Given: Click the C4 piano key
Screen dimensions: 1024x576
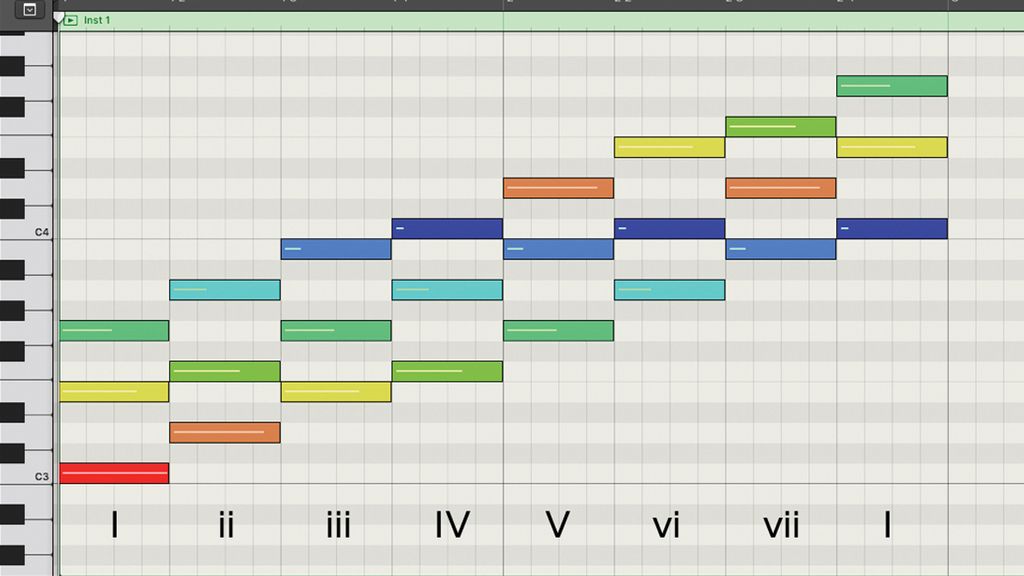Looking at the screenshot, I should pos(30,228).
